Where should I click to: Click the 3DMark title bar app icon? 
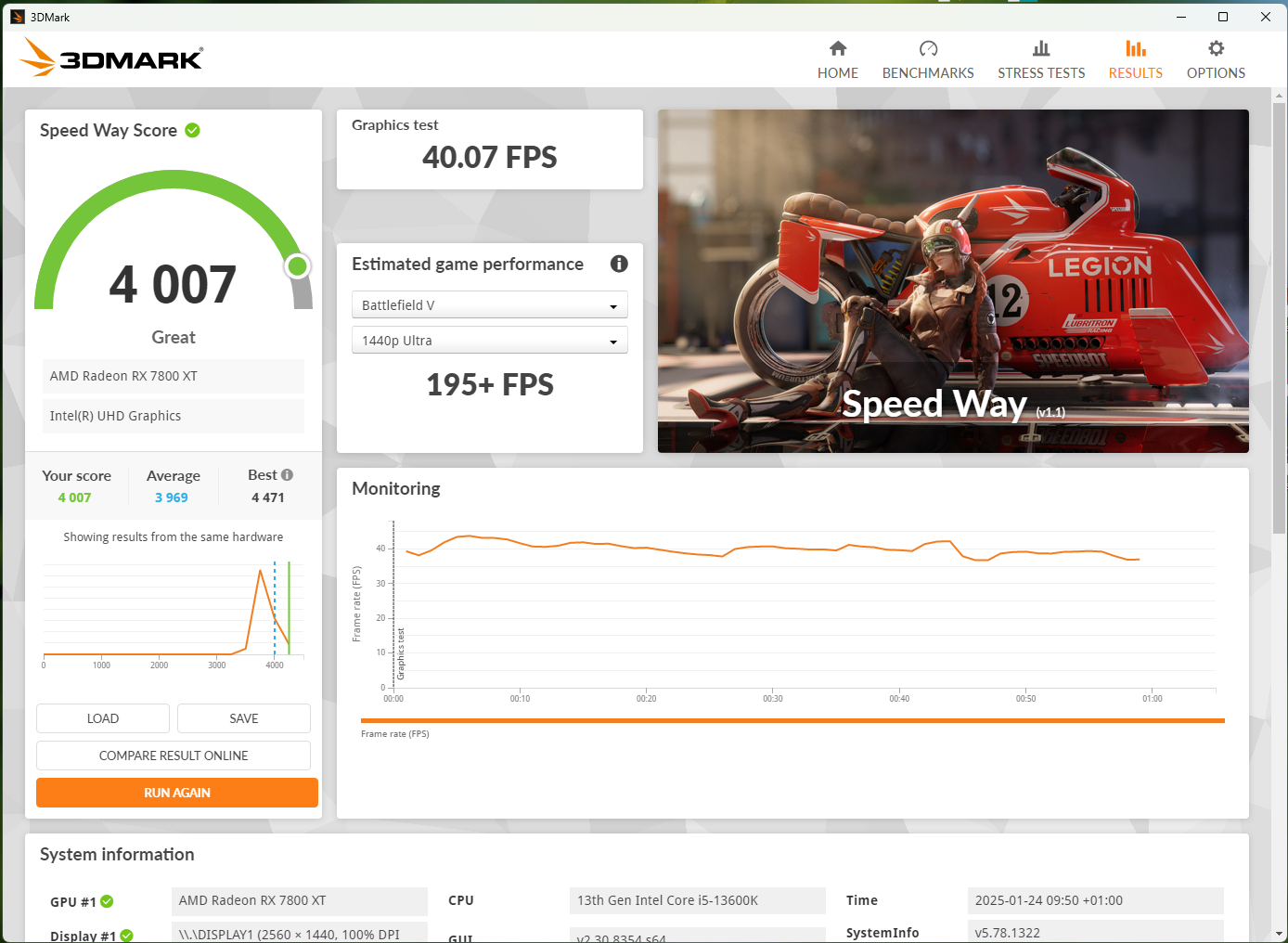(x=17, y=17)
